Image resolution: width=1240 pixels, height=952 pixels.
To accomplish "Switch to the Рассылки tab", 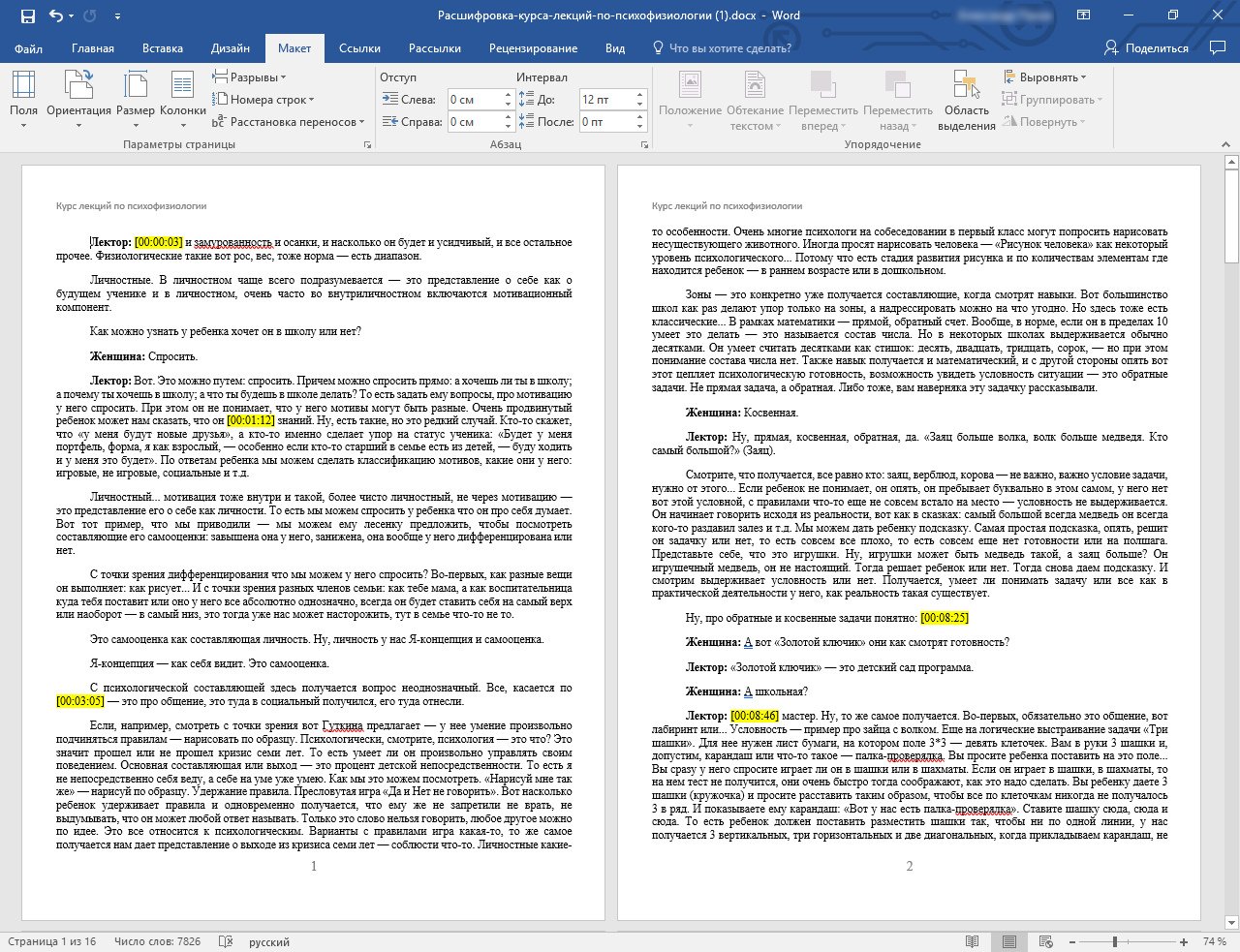I will [x=435, y=48].
